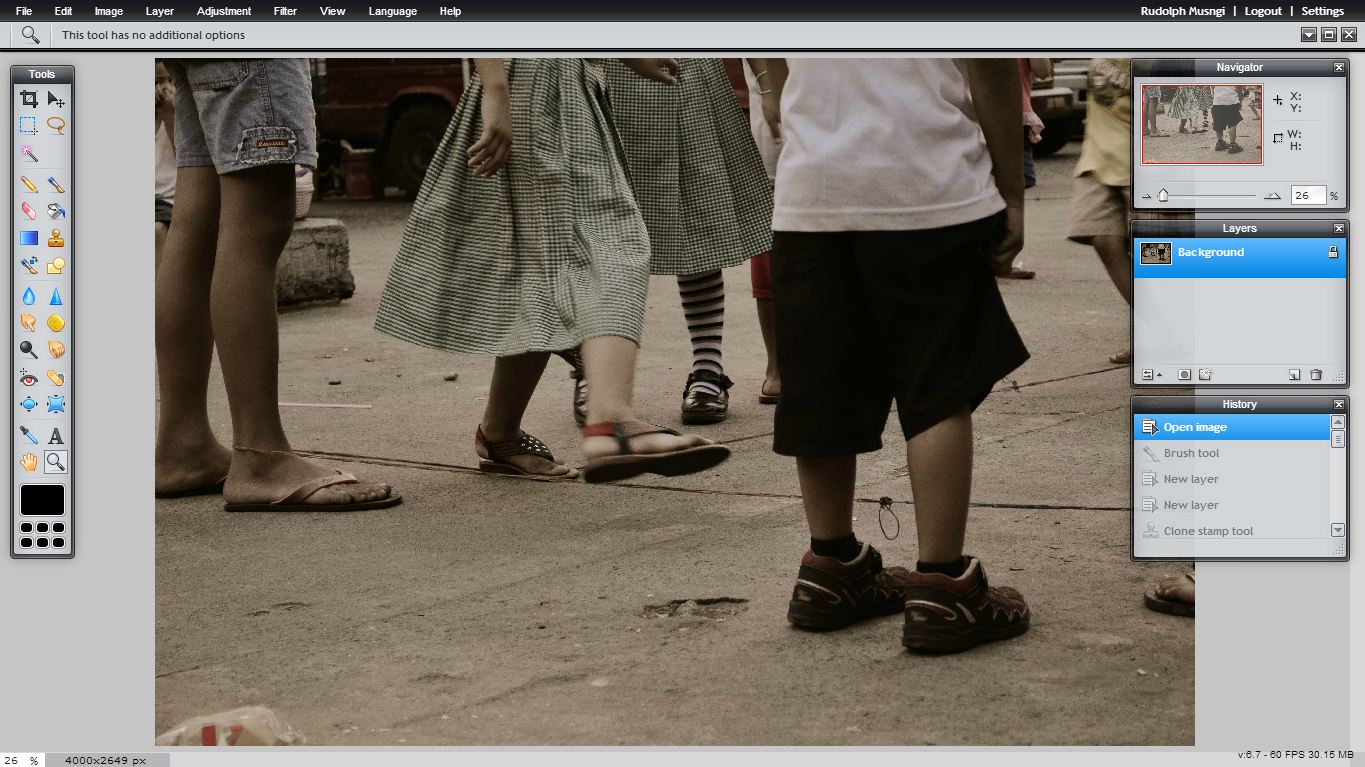Viewport: 1365px width, 767px height.
Task: Select the Move tool
Action: pos(56,98)
